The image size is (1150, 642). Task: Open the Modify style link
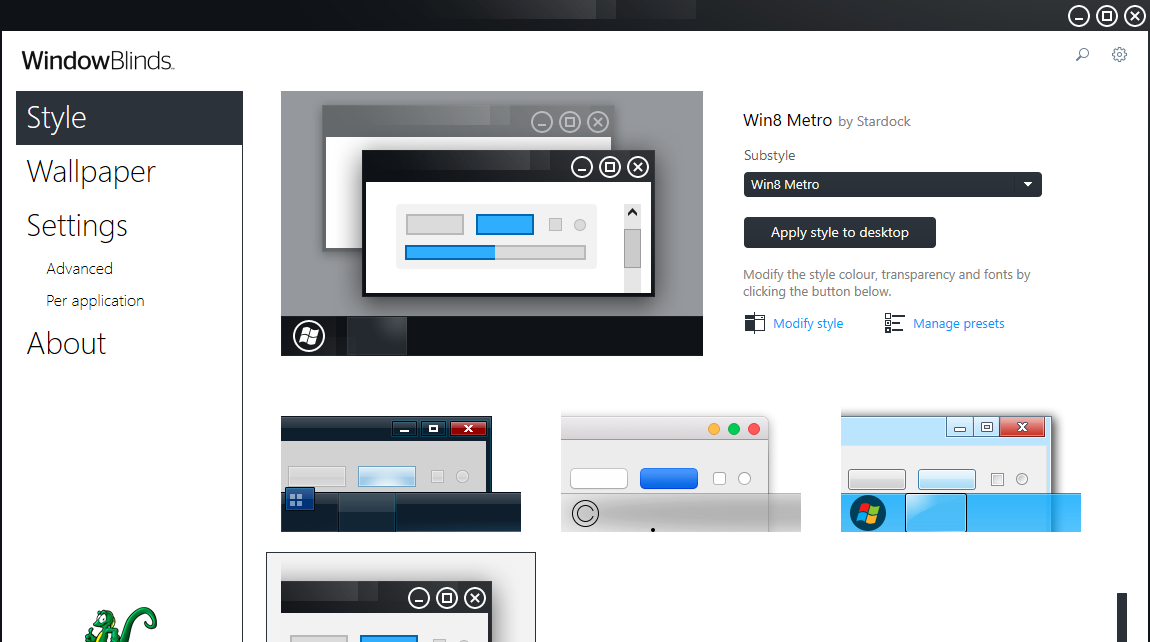point(807,324)
